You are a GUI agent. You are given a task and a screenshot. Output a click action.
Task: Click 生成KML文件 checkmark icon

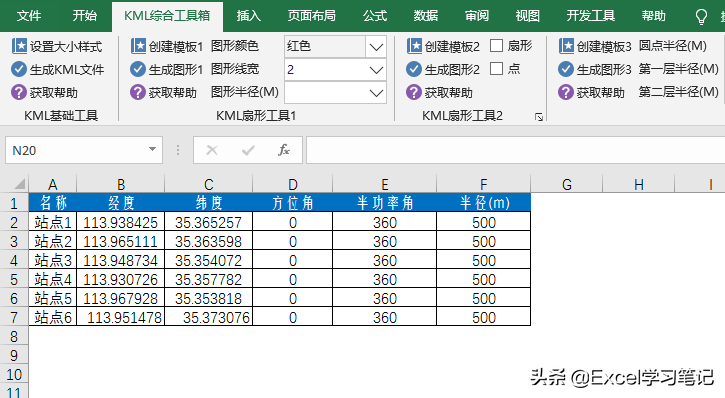pos(18,69)
